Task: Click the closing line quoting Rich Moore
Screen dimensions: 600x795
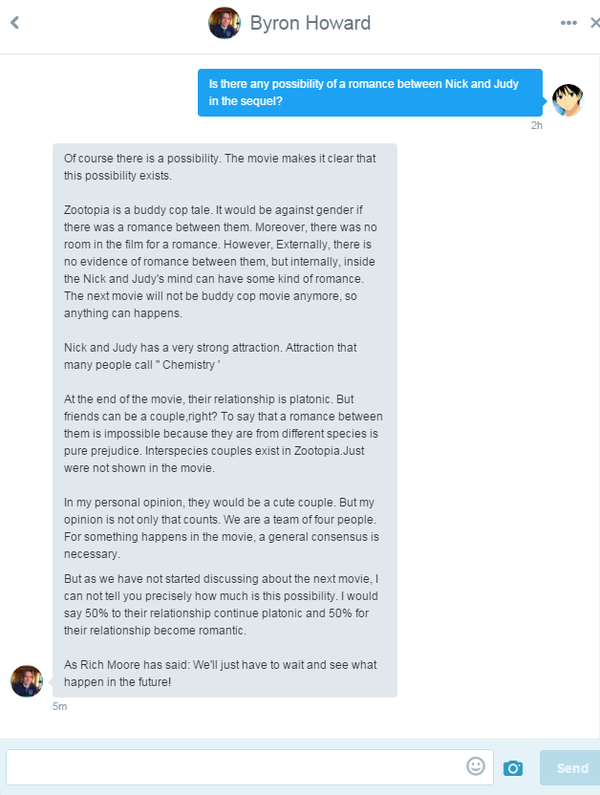Action: 222,673
